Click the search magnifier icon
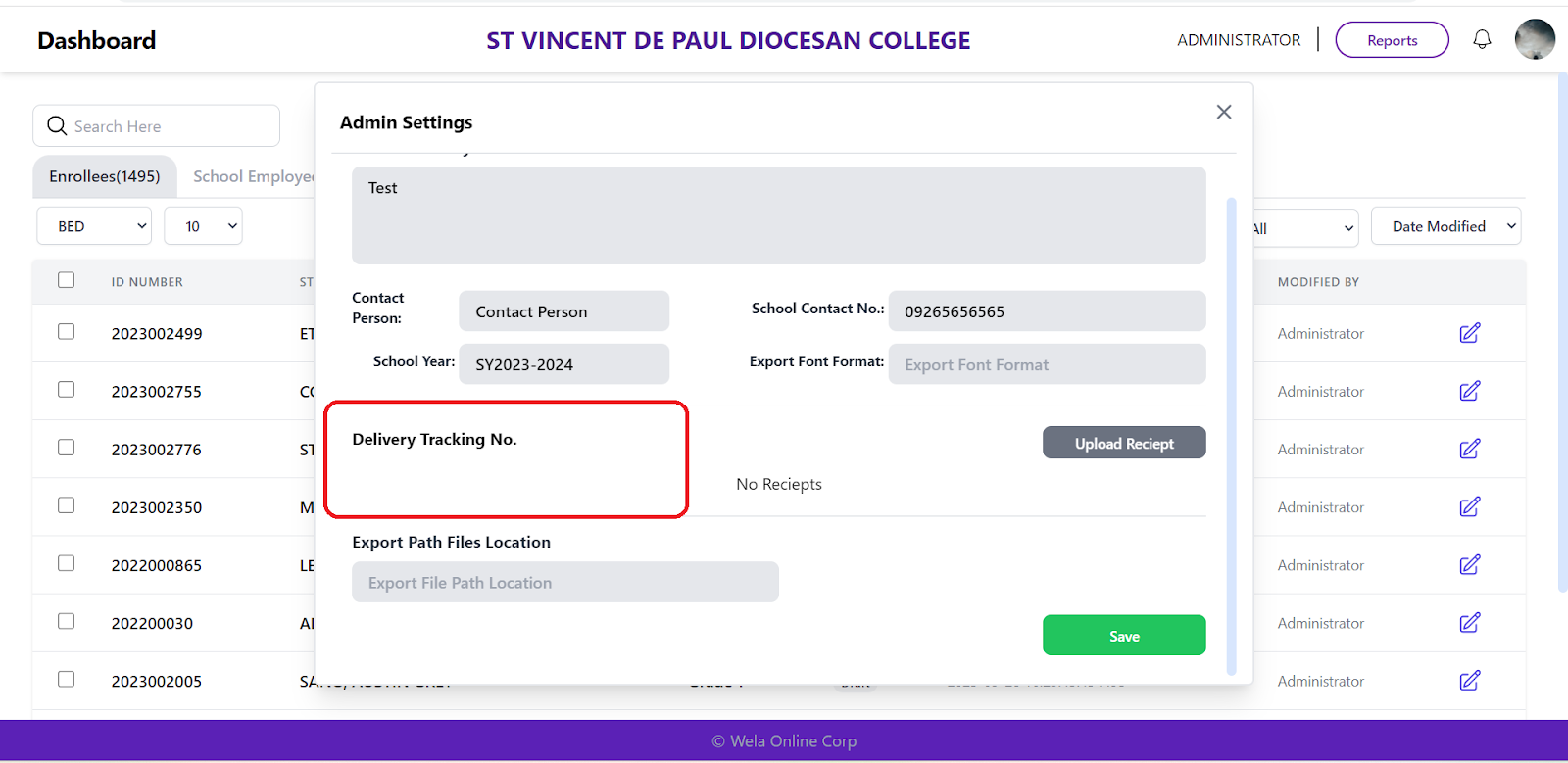1568x763 pixels. tap(57, 126)
